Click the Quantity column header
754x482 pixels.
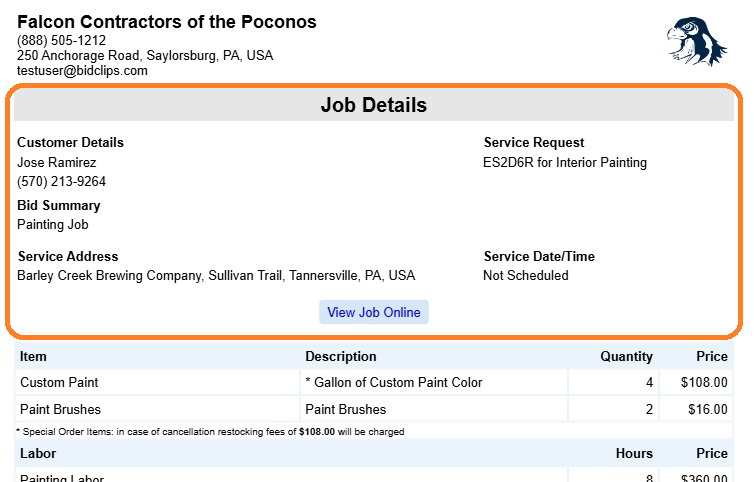pyautogui.click(x=626, y=356)
